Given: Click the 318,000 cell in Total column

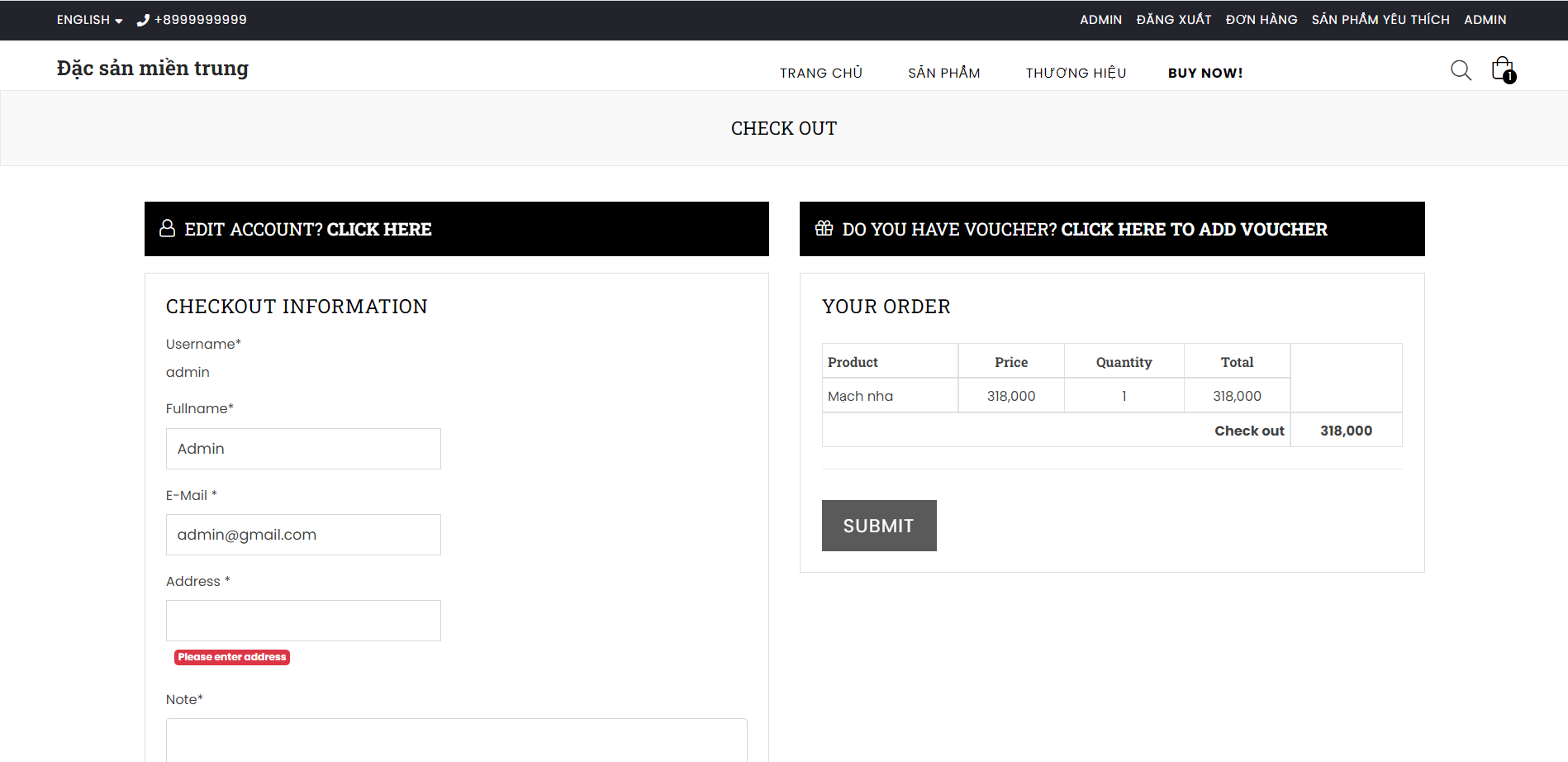Looking at the screenshot, I should click(x=1237, y=396).
